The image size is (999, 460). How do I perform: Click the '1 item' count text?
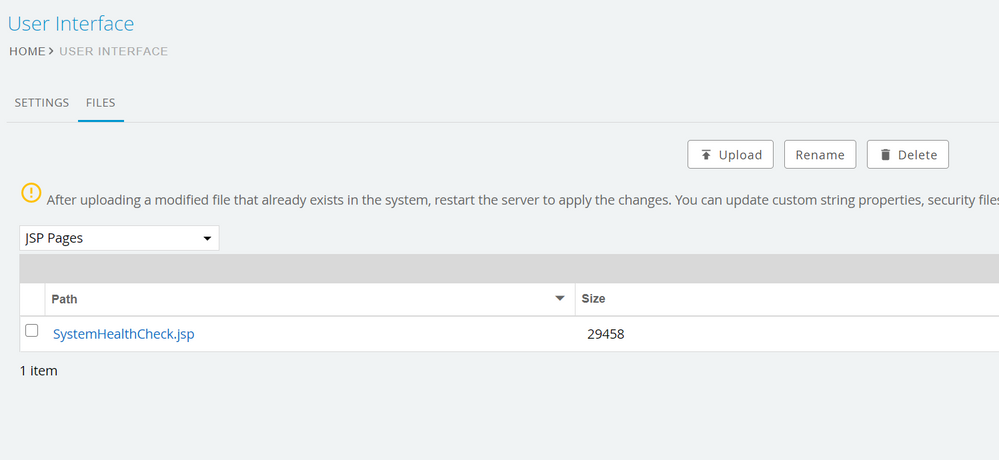click(x=39, y=371)
